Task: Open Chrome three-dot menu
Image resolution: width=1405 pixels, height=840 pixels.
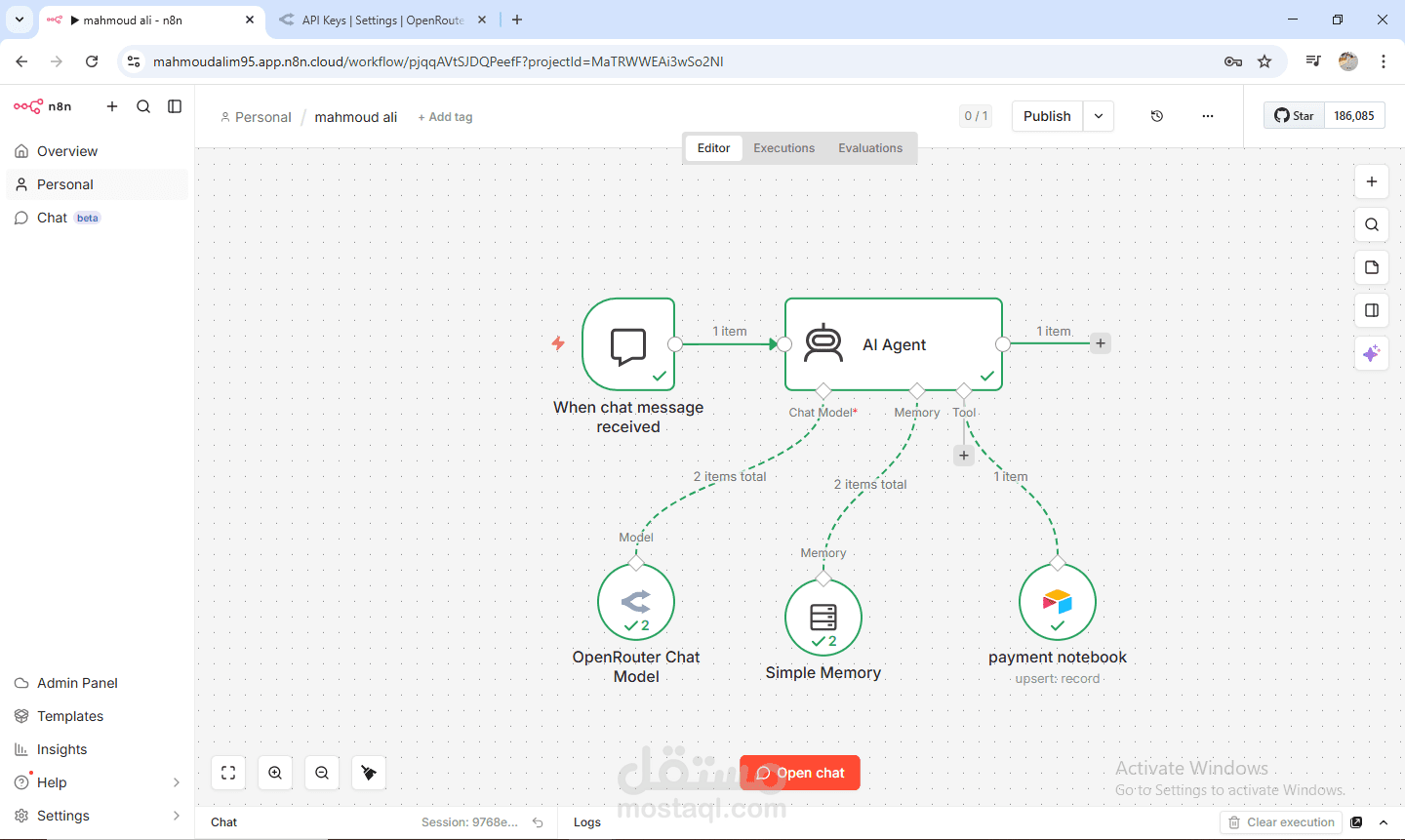Action: (x=1384, y=61)
